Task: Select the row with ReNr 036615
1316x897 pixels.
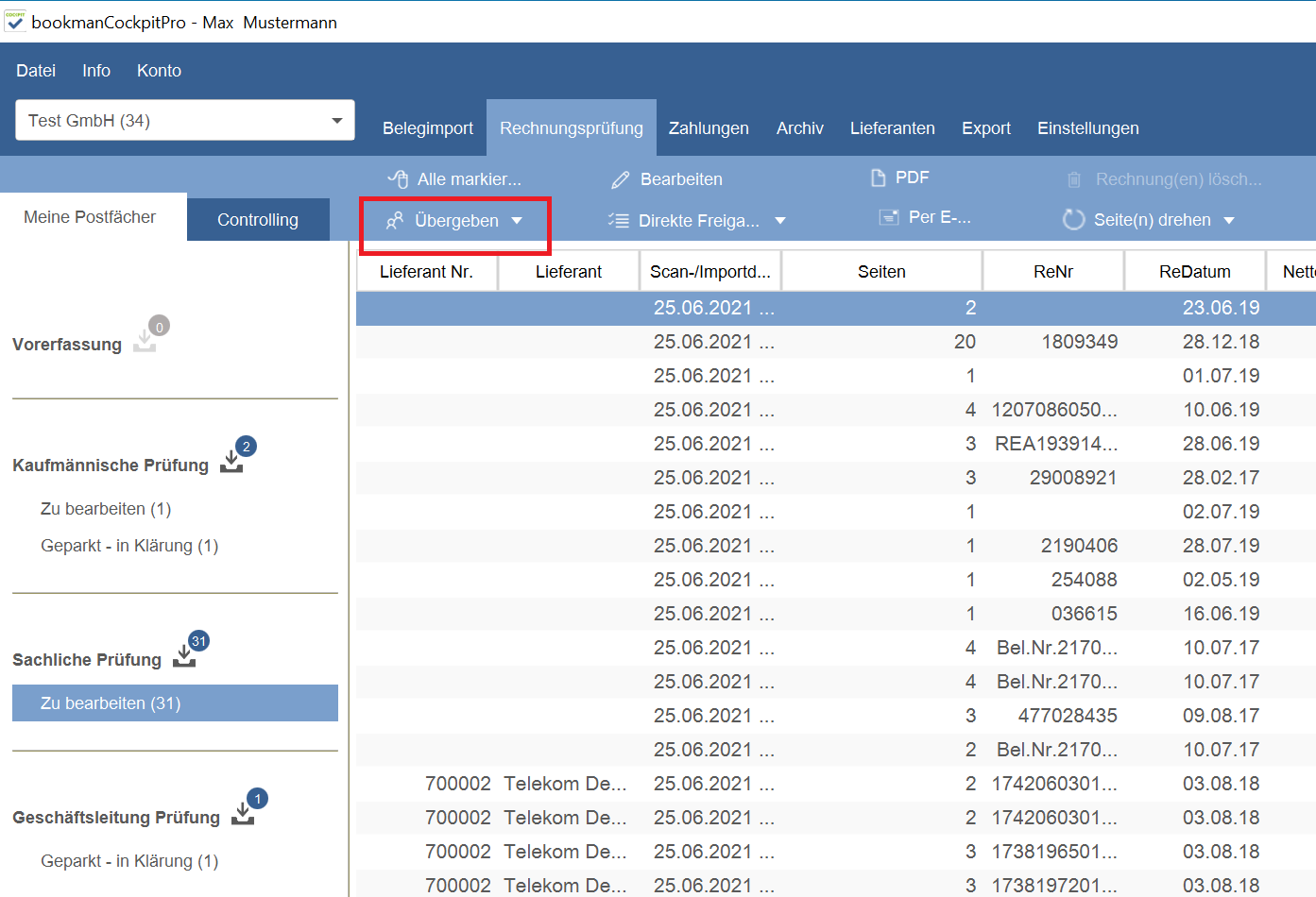Action: [x=836, y=614]
